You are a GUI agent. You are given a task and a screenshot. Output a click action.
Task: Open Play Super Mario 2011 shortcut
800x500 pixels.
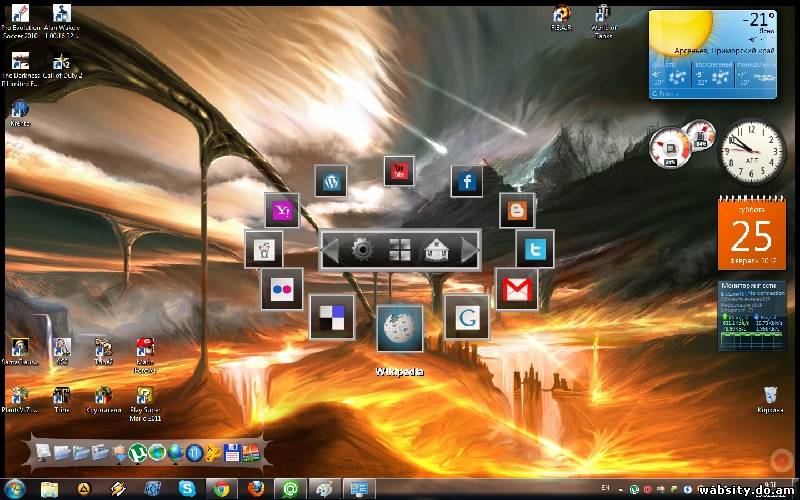click(x=145, y=404)
